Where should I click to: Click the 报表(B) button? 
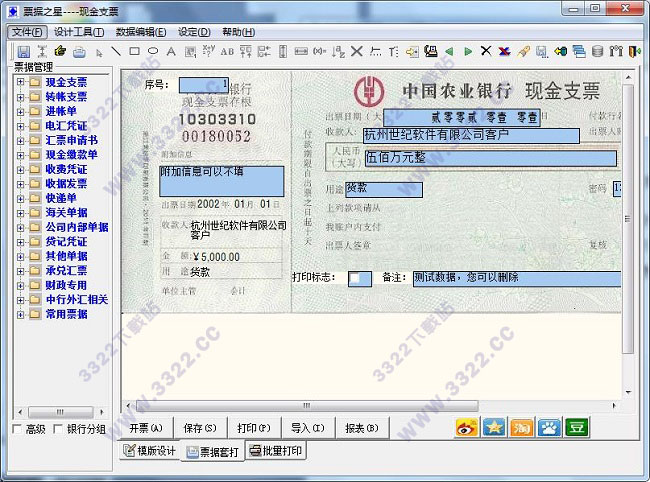click(x=361, y=428)
